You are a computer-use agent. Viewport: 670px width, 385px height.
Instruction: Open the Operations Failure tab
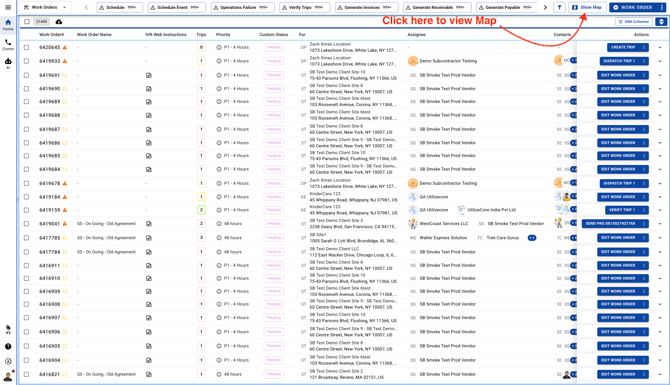click(242, 7)
